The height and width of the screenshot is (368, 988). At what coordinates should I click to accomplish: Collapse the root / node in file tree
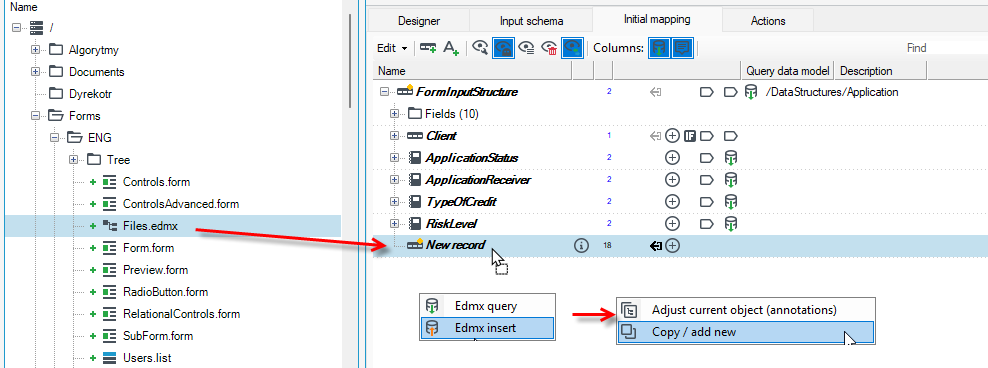point(16,27)
